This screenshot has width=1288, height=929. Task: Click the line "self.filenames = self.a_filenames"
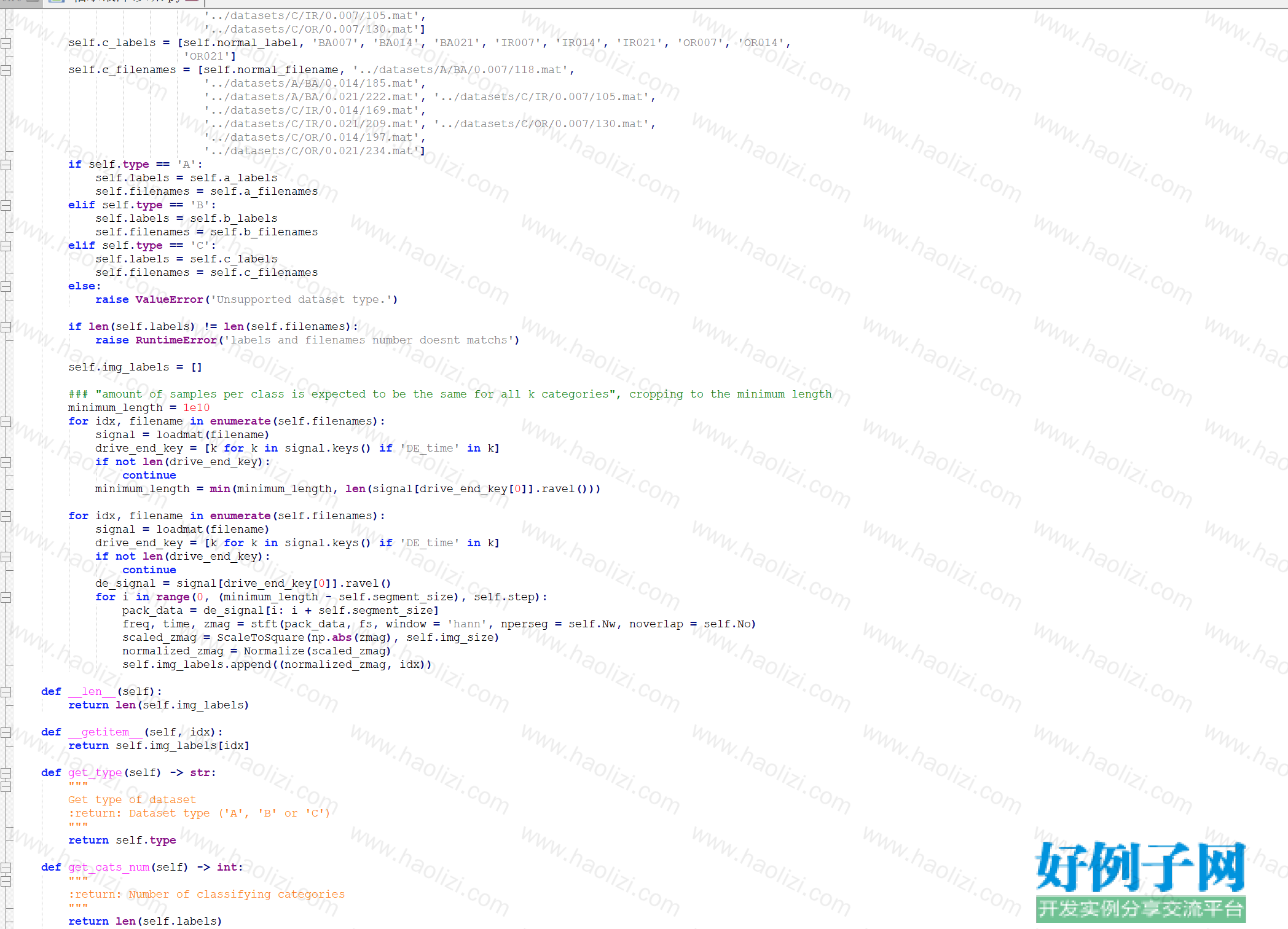click(x=206, y=192)
